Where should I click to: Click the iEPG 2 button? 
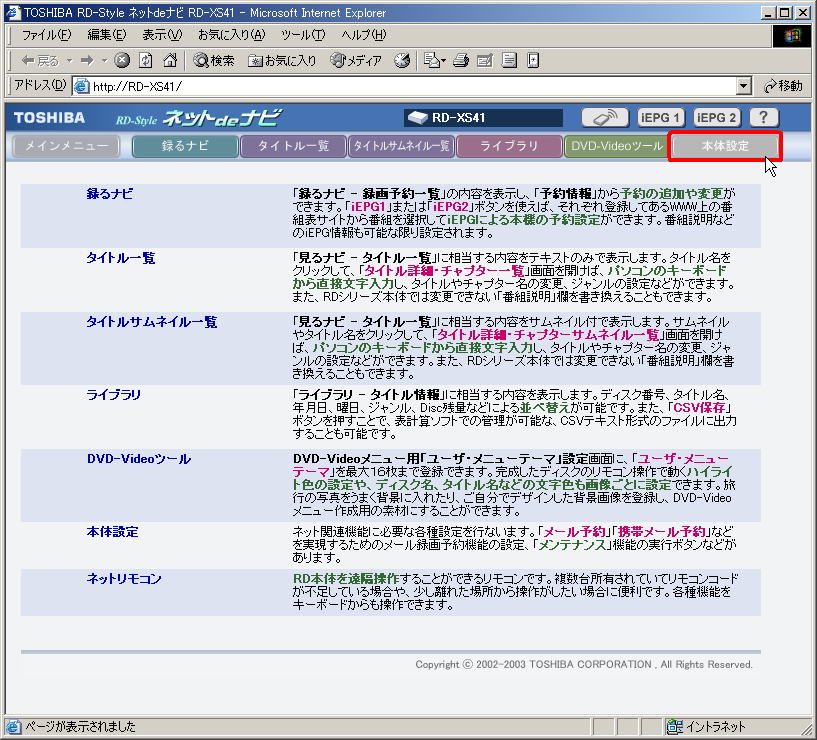[716, 118]
